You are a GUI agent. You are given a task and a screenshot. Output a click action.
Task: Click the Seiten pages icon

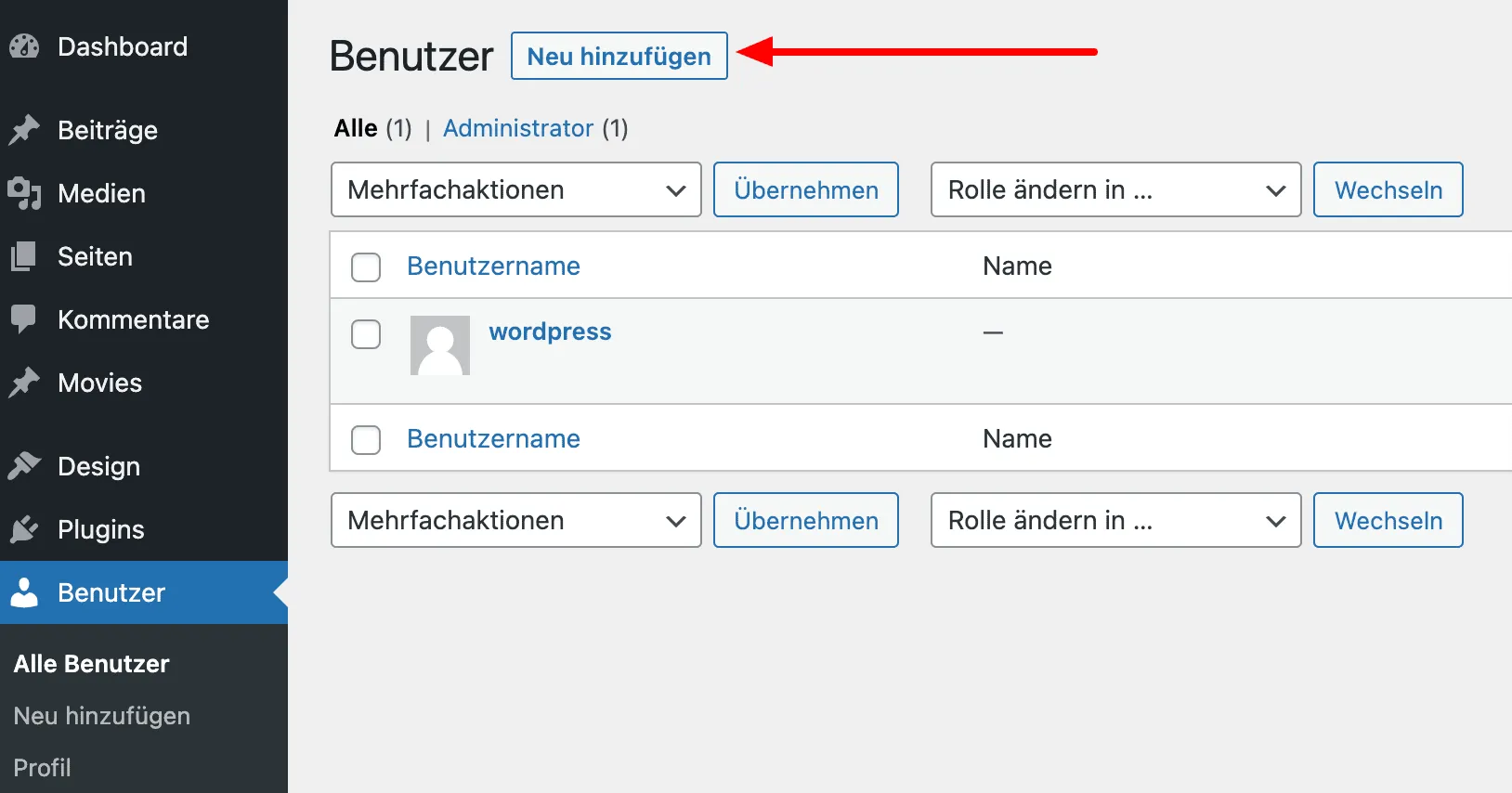click(25, 256)
